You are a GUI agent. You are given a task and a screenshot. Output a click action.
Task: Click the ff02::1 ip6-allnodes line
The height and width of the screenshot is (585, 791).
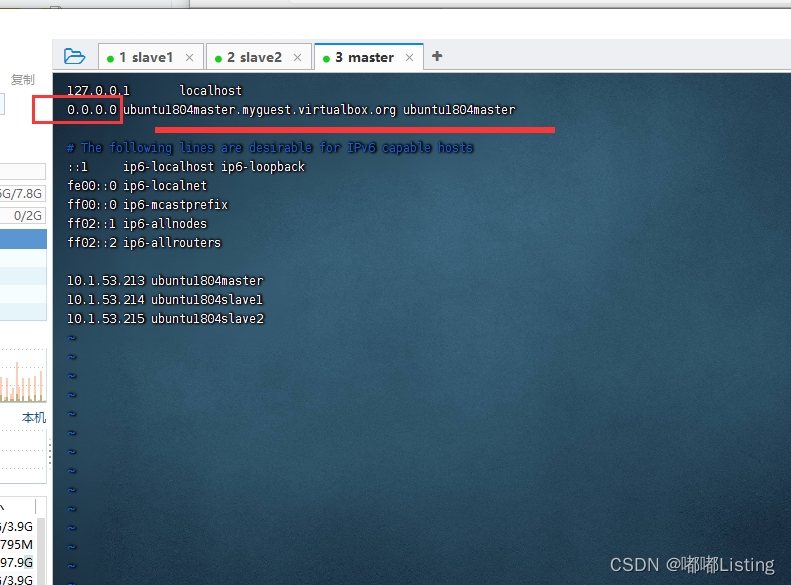(137, 224)
